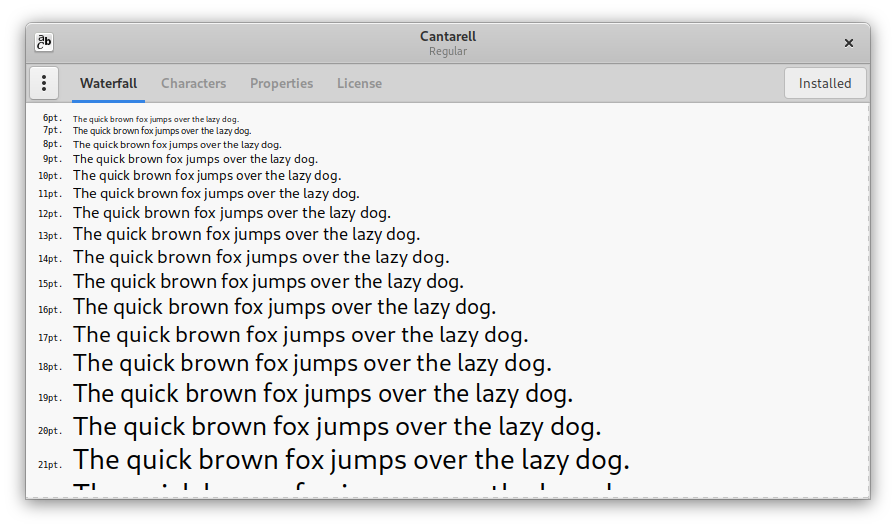This screenshot has height=528, width=896.
Task: Click the 15pt pangram preview line
Action: click(268, 282)
